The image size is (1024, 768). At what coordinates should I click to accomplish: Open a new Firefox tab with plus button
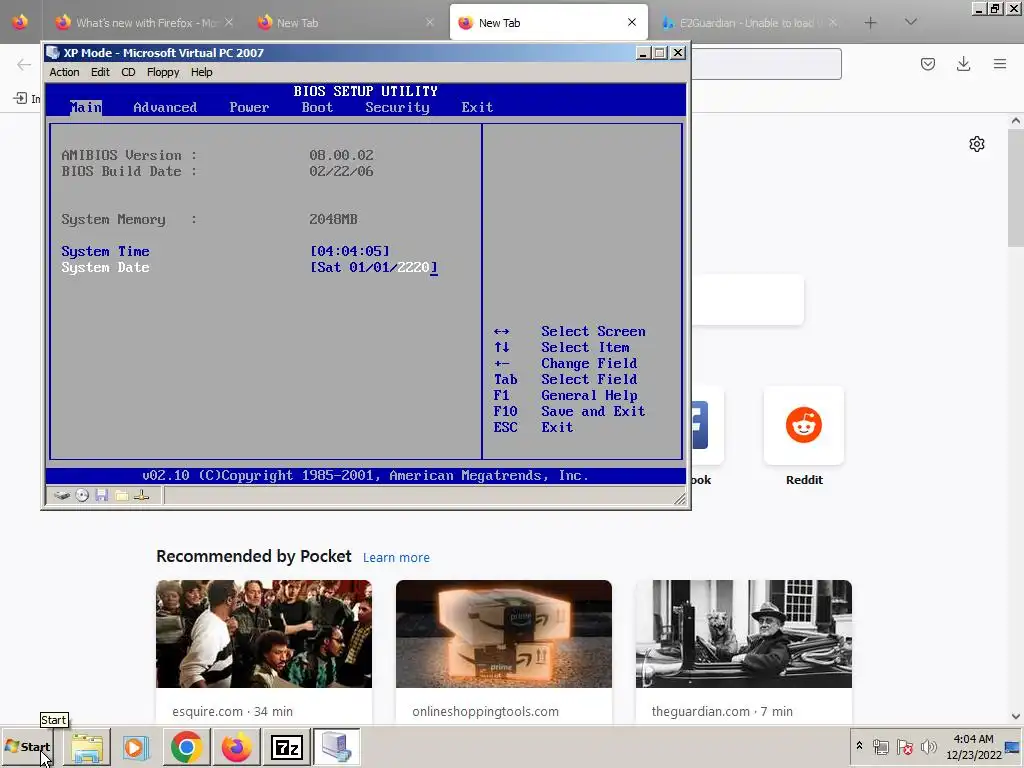point(871,22)
